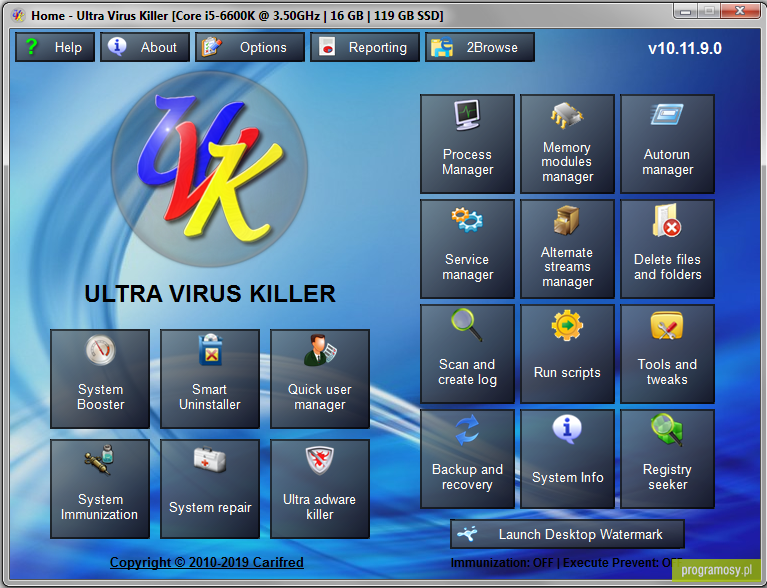Screen dimensions: 767x588
Task: Click the green question mark Help icon
Action: click(31, 46)
